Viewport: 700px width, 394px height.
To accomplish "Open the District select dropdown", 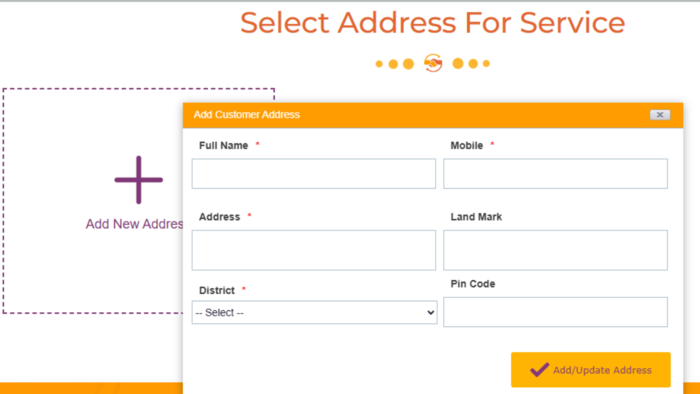I will point(314,312).
